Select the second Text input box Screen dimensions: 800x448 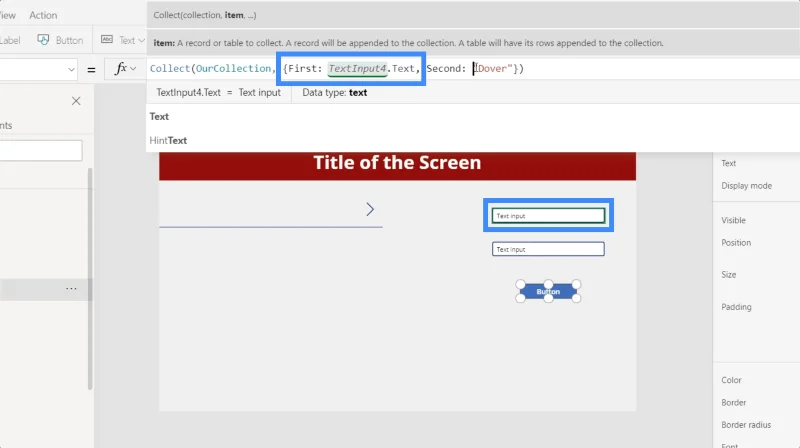[x=548, y=249]
